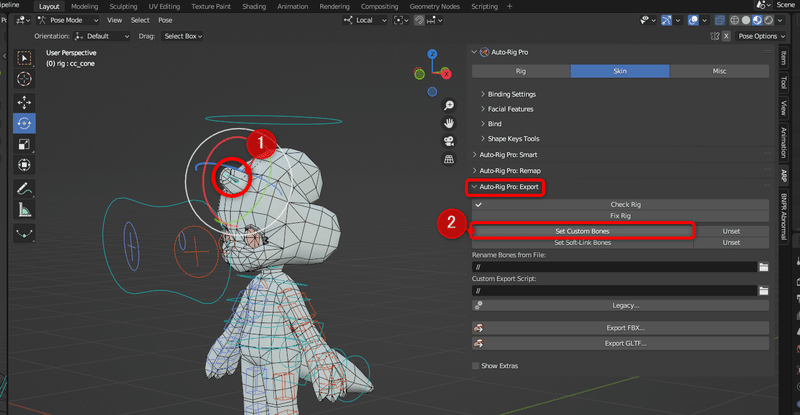Switch to the Sculpting workspace tab
The image size is (800, 415).
click(x=123, y=6)
